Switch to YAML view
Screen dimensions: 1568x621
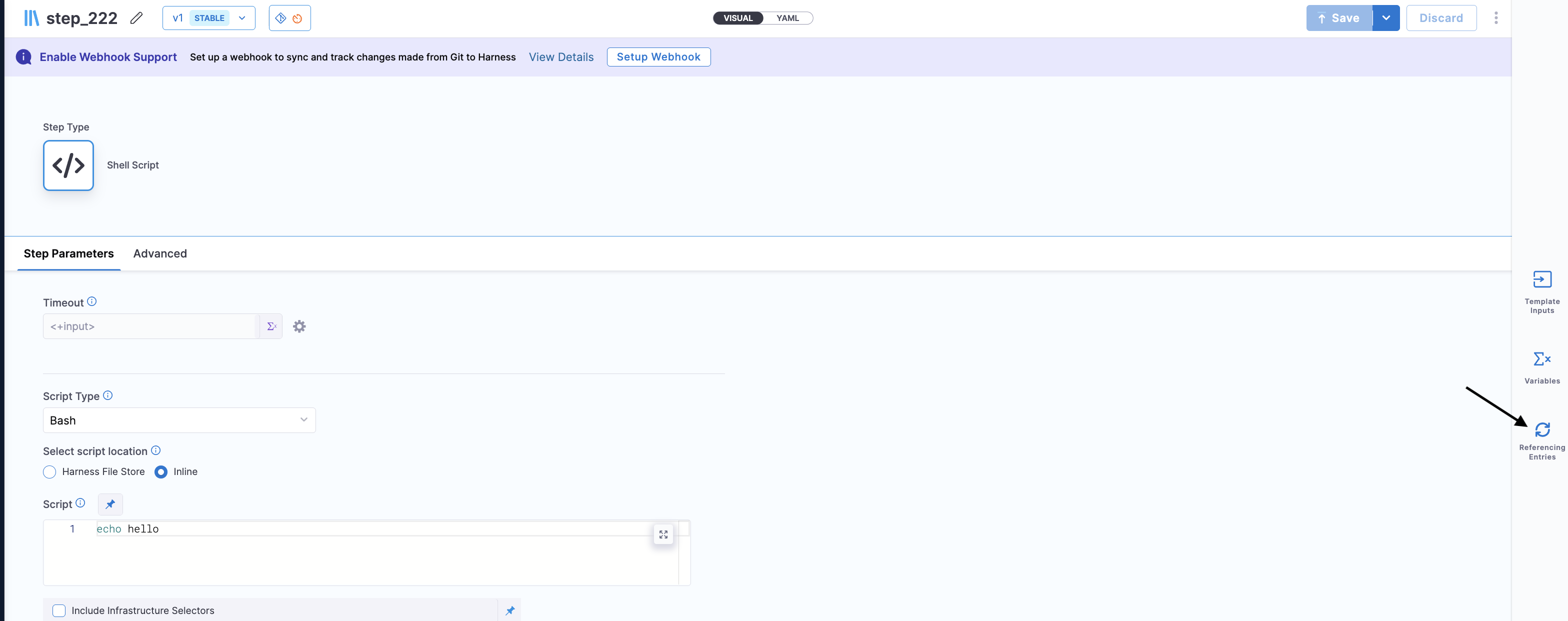(x=787, y=18)
